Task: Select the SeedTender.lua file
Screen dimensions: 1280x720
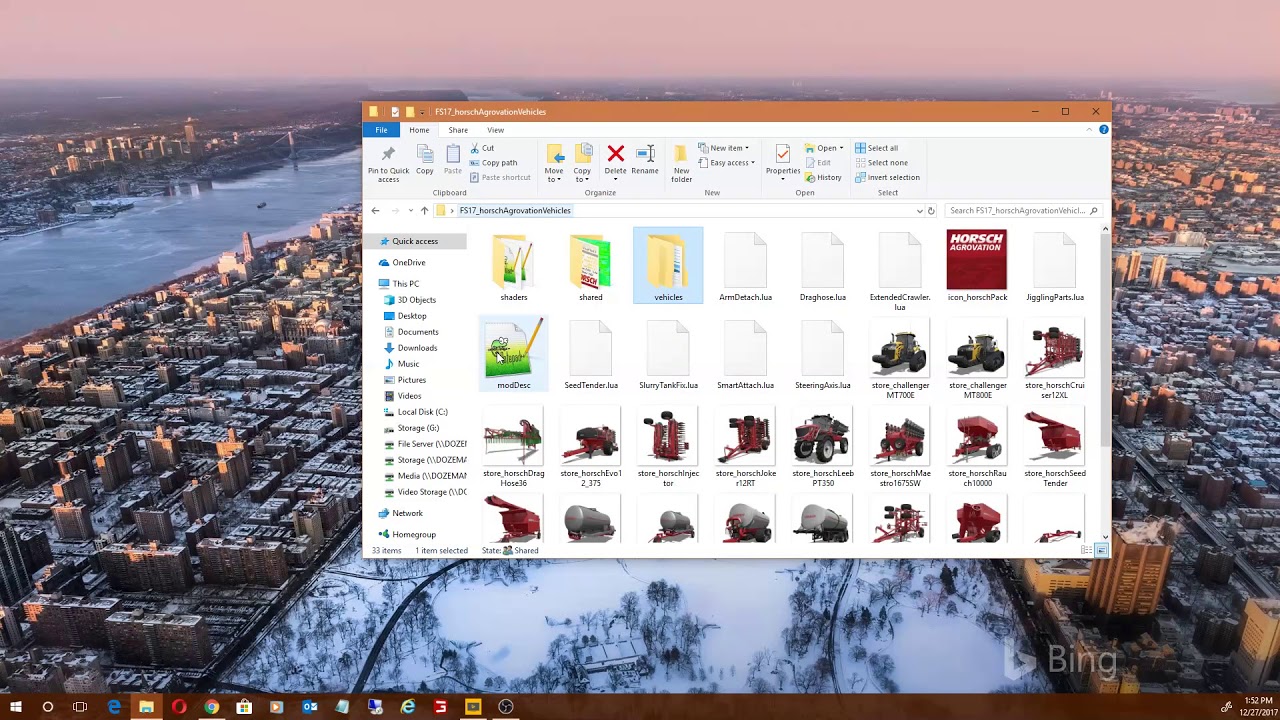Action: (x=591, y=355)
